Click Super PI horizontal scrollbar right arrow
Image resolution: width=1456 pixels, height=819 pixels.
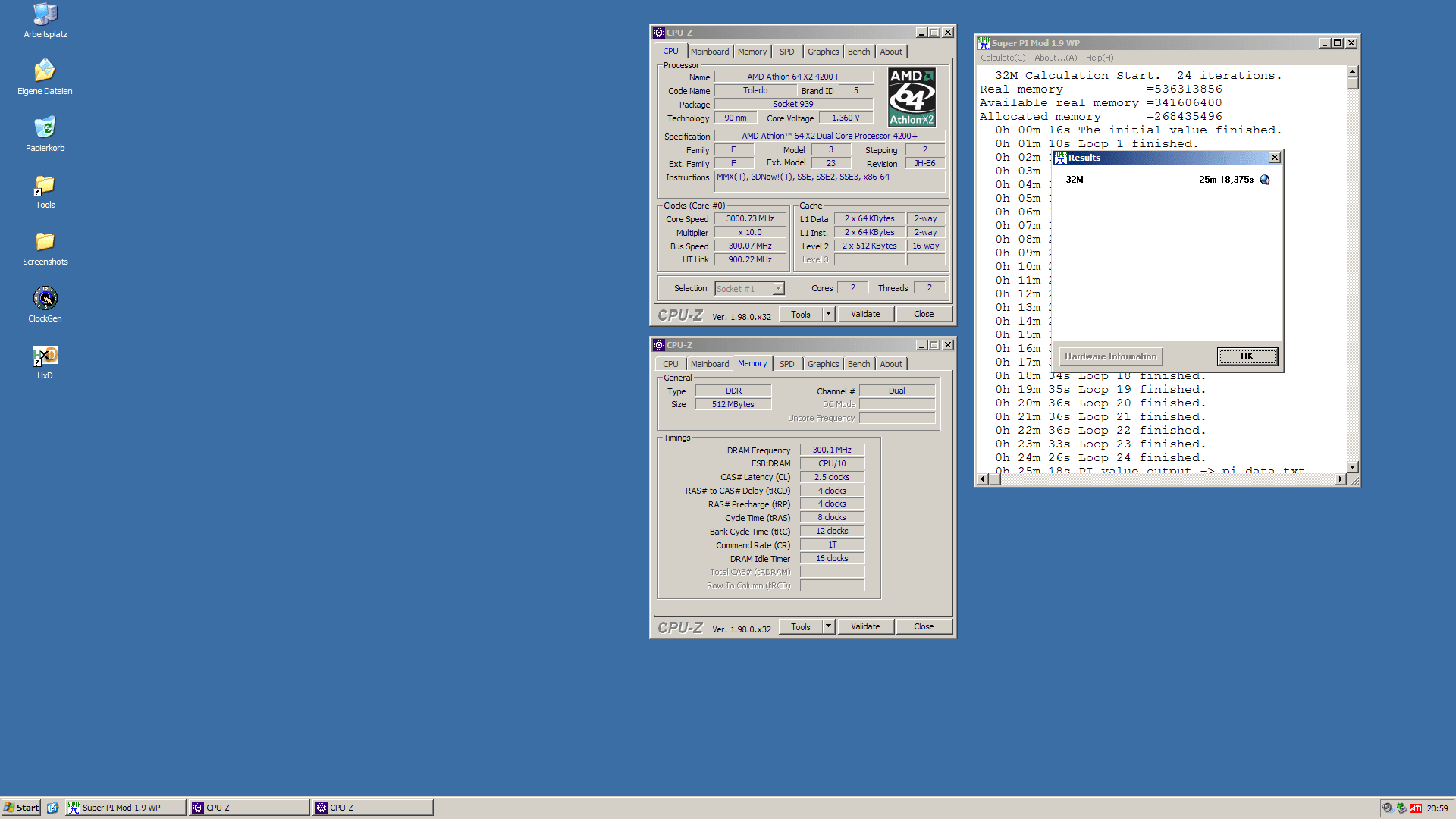pyautogui.click(x=1340, y=479)
